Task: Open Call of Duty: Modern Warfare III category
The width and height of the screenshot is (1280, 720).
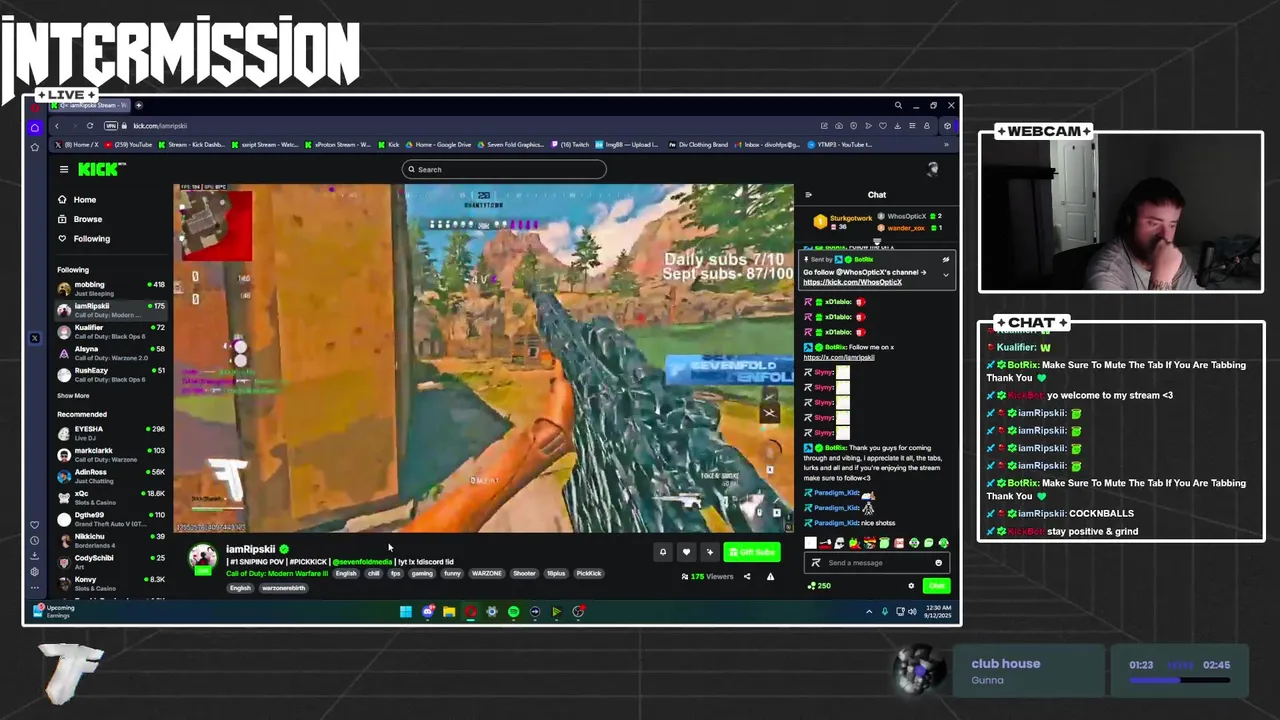Action: pyautogui.click(x=276, y=574)
